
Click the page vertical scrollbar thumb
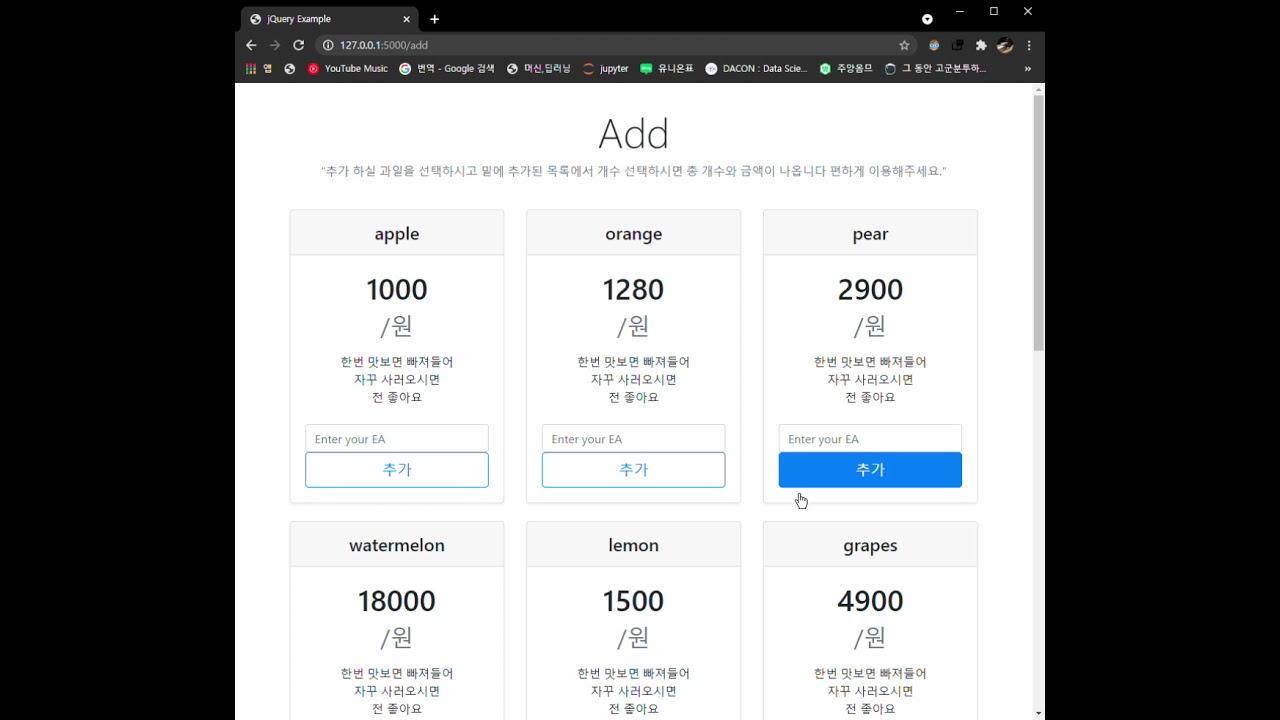(x=1038, y=220)
